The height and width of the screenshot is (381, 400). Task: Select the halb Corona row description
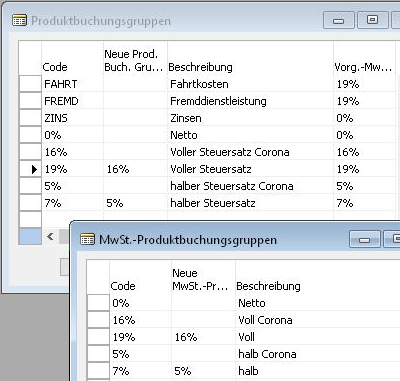267,354
